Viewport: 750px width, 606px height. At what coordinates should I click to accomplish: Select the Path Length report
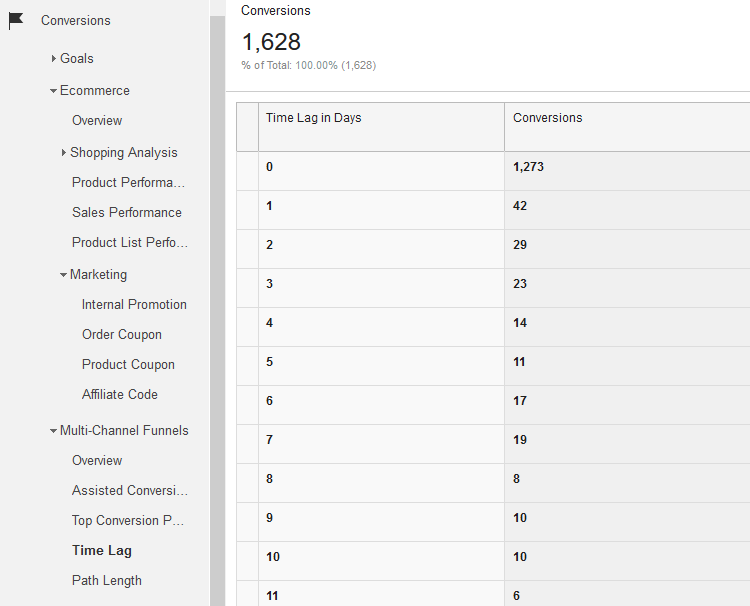pos(107,581)
